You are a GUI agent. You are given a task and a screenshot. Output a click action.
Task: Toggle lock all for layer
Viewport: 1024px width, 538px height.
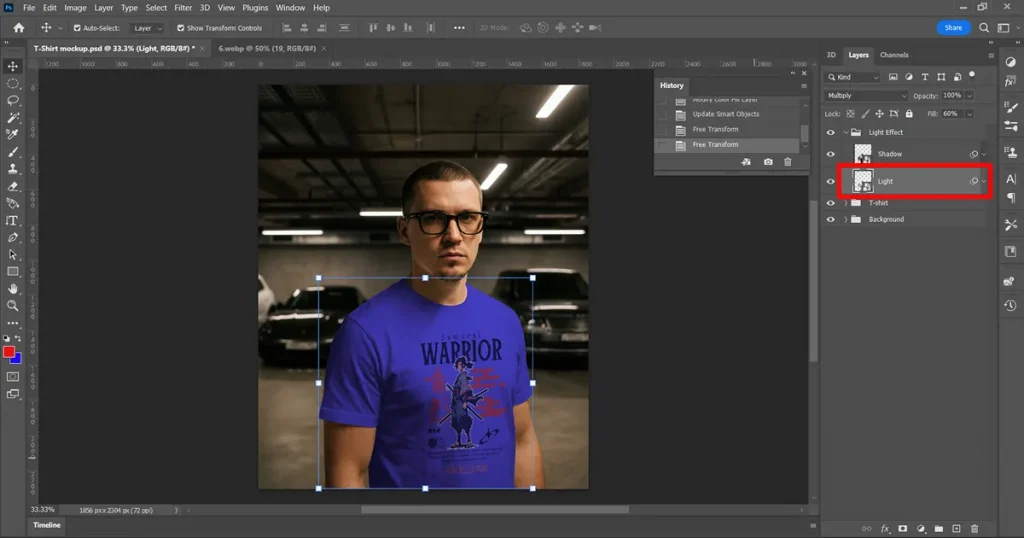pos(909,114)
